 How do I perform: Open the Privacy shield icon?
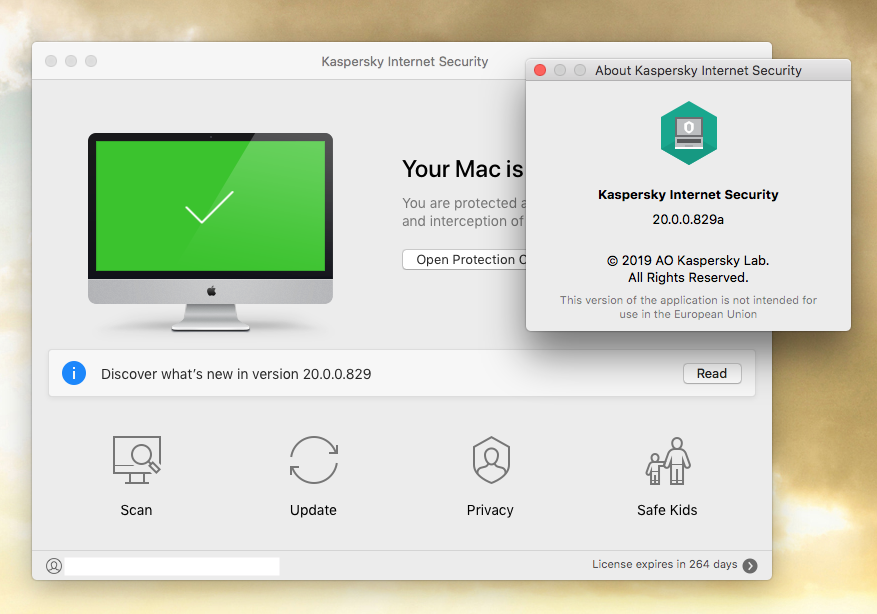point(491,460)
